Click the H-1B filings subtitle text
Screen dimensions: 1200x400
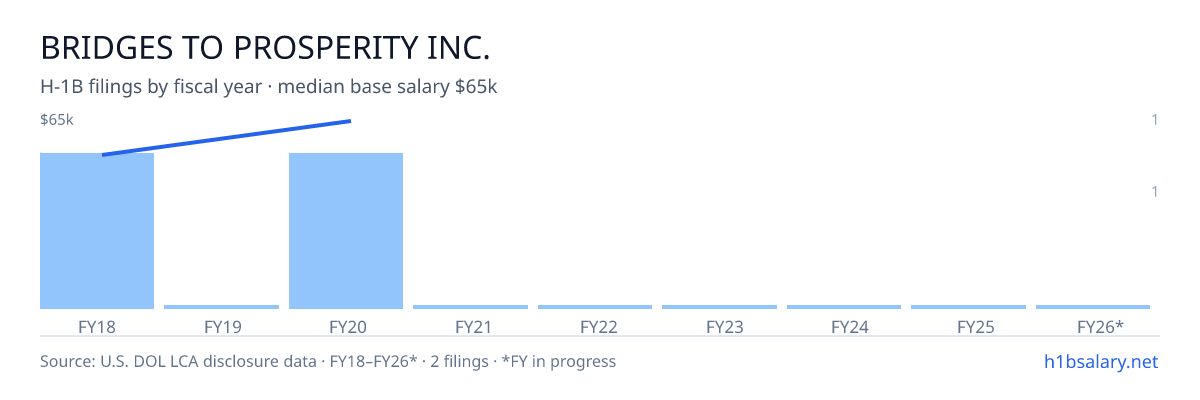(269, 87)
